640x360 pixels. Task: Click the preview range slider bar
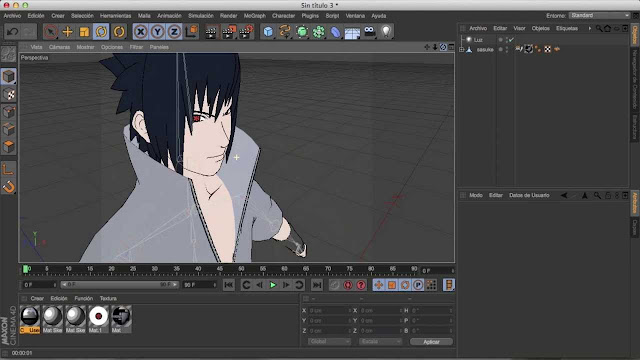pyautogui.click(x=119, y=284)
